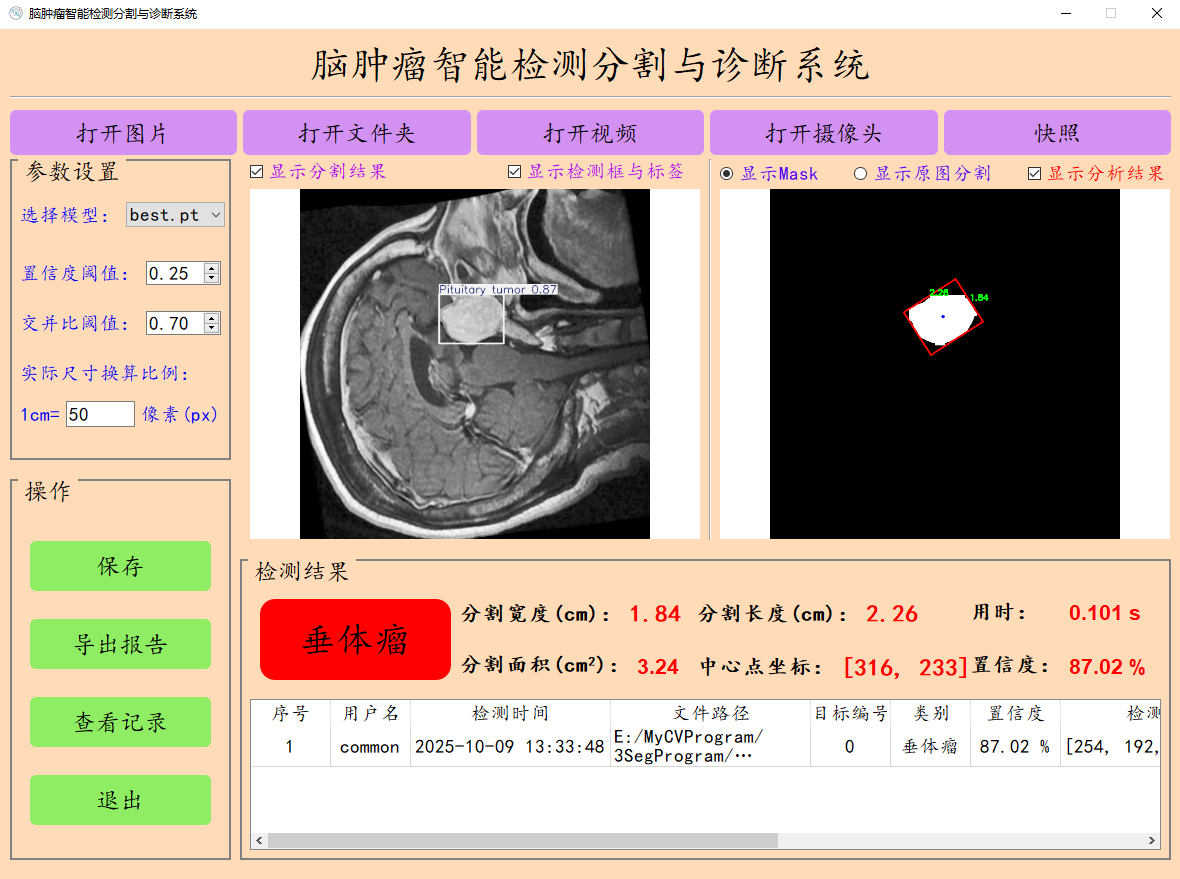Toggle the 显示检测框与标签 checkbox
Screen dimensions: 1180x879
pos(515,172)
